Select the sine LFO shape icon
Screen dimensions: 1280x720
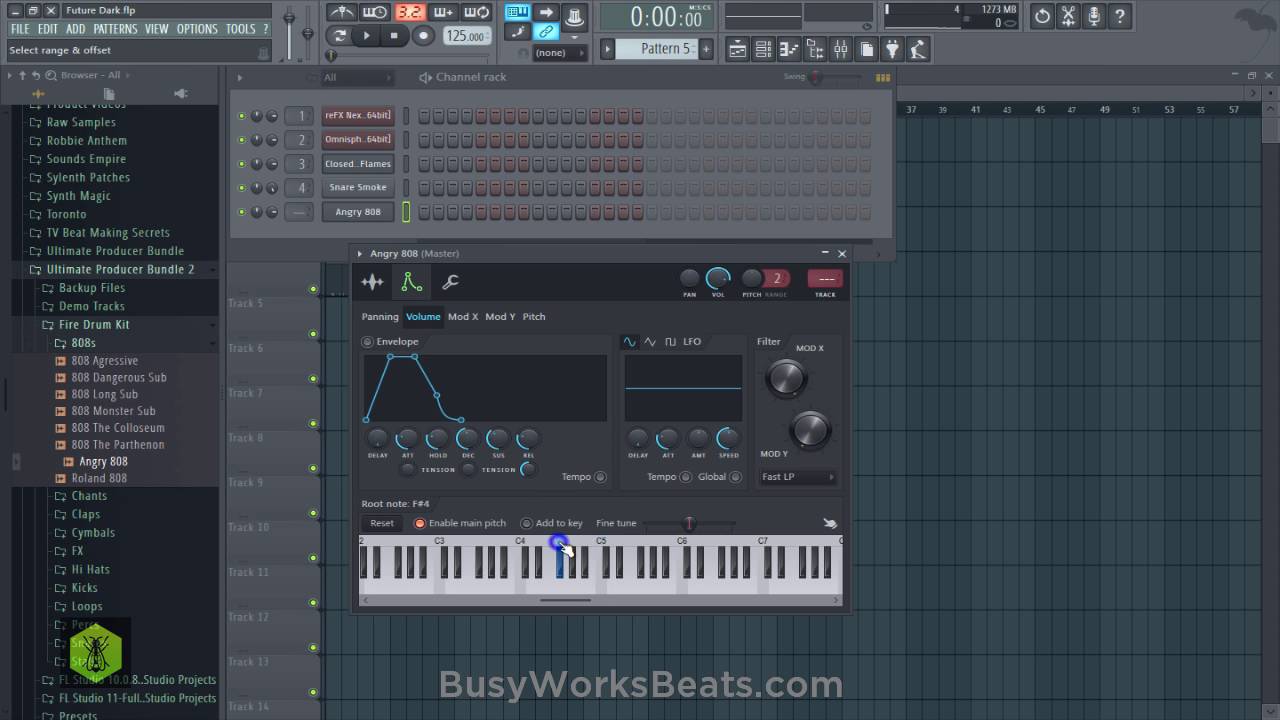[x=629, y=342]
